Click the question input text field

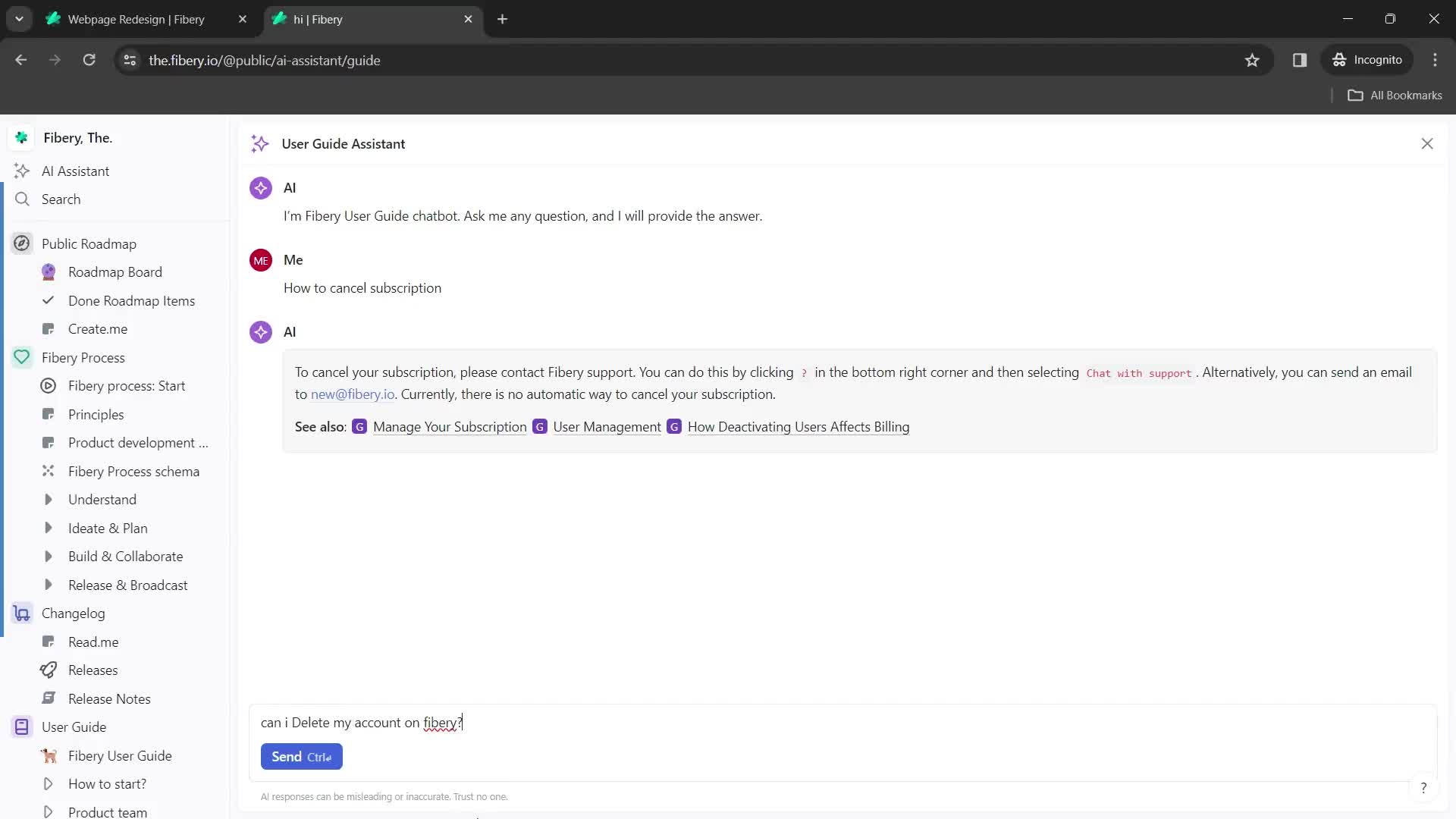point(844,722)
